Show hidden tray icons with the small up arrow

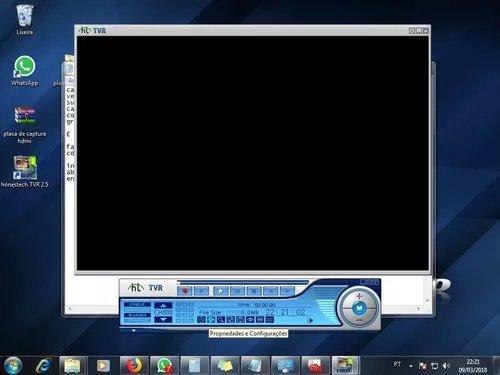(411, 366)
